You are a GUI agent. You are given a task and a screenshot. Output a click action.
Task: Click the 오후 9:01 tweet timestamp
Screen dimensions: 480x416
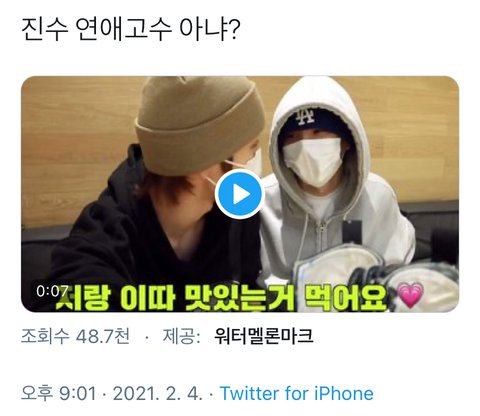pos(58,393)
